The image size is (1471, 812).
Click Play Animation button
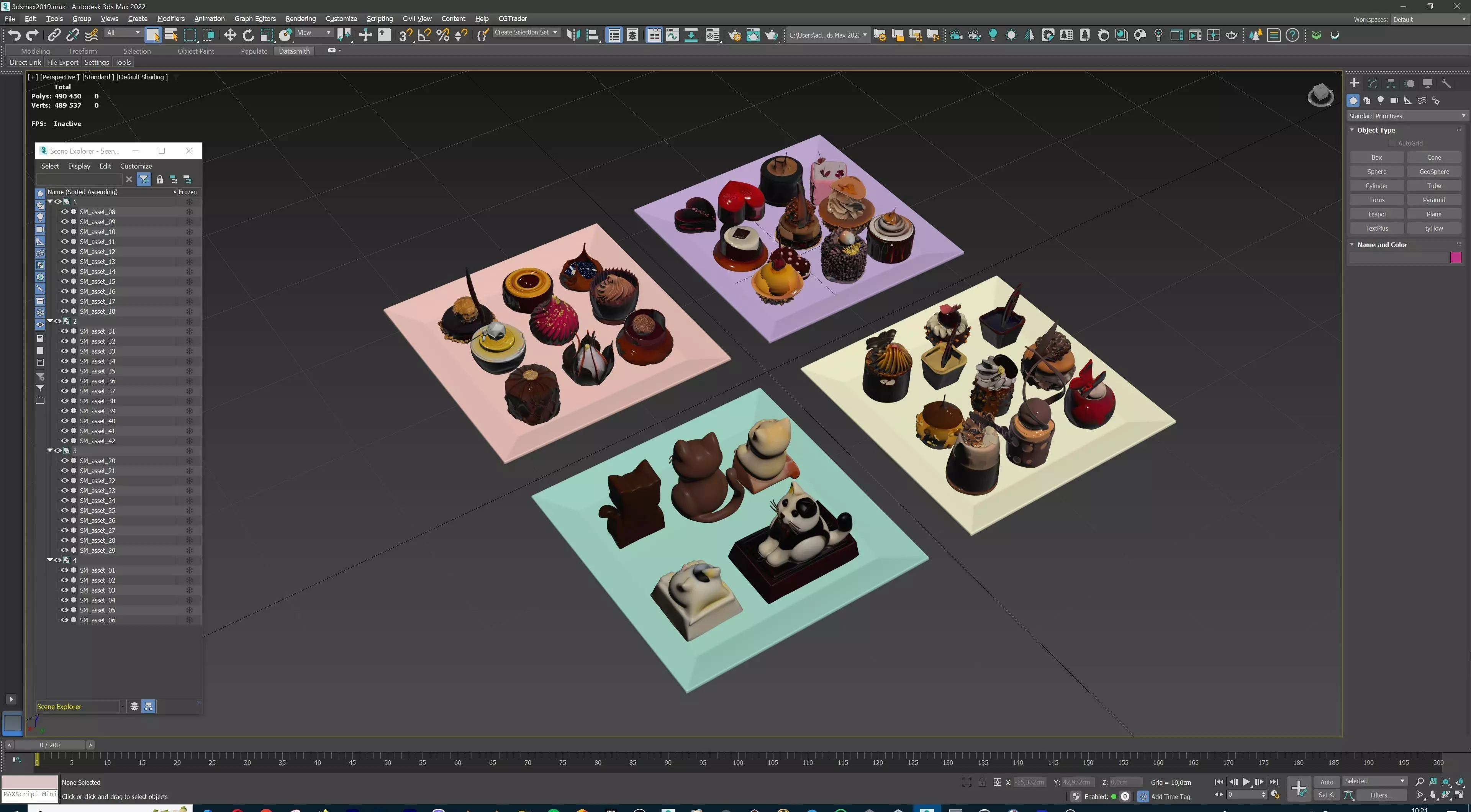pyautogui.click(x=1246, y=782)
